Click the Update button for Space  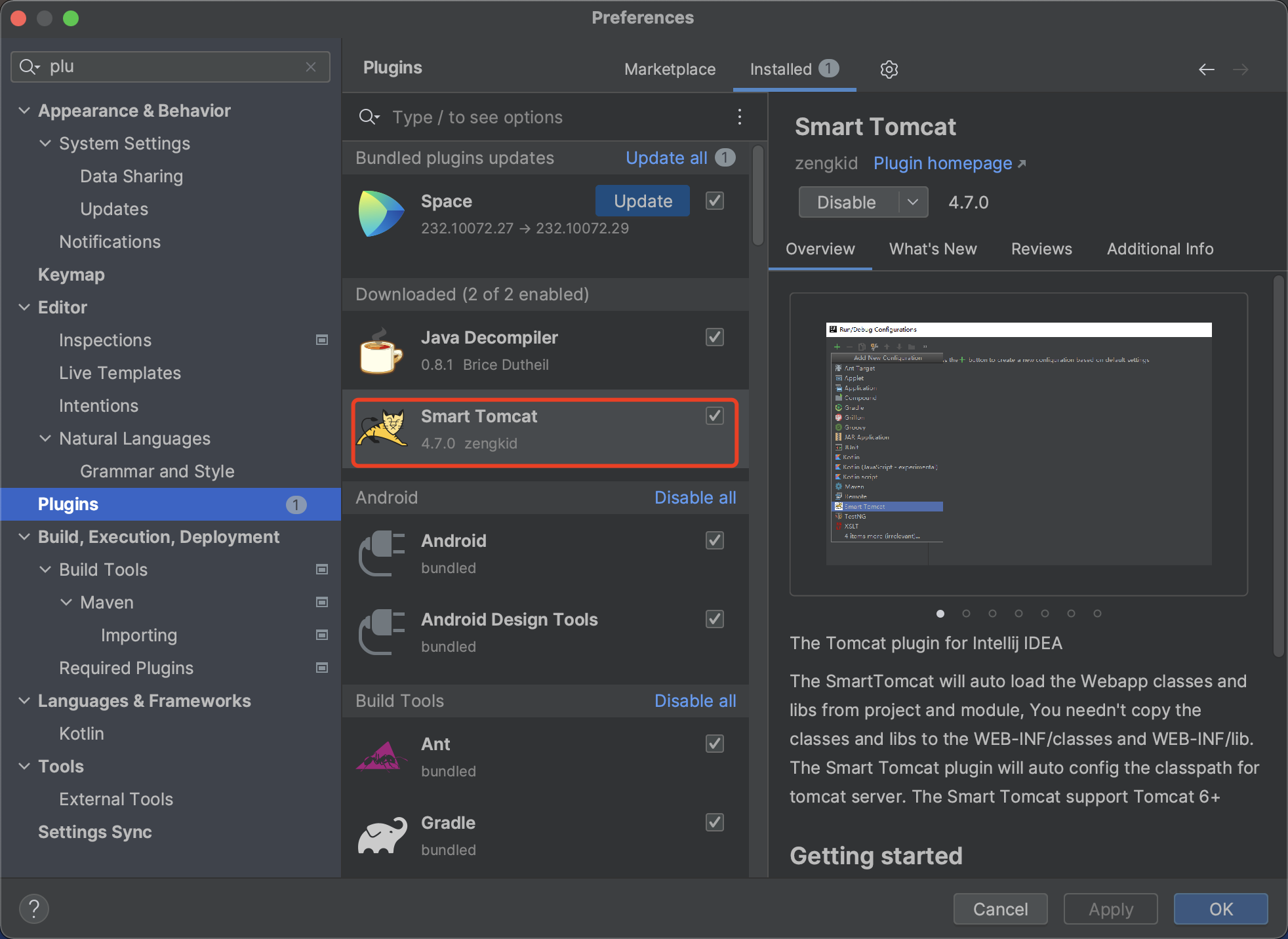642,201
